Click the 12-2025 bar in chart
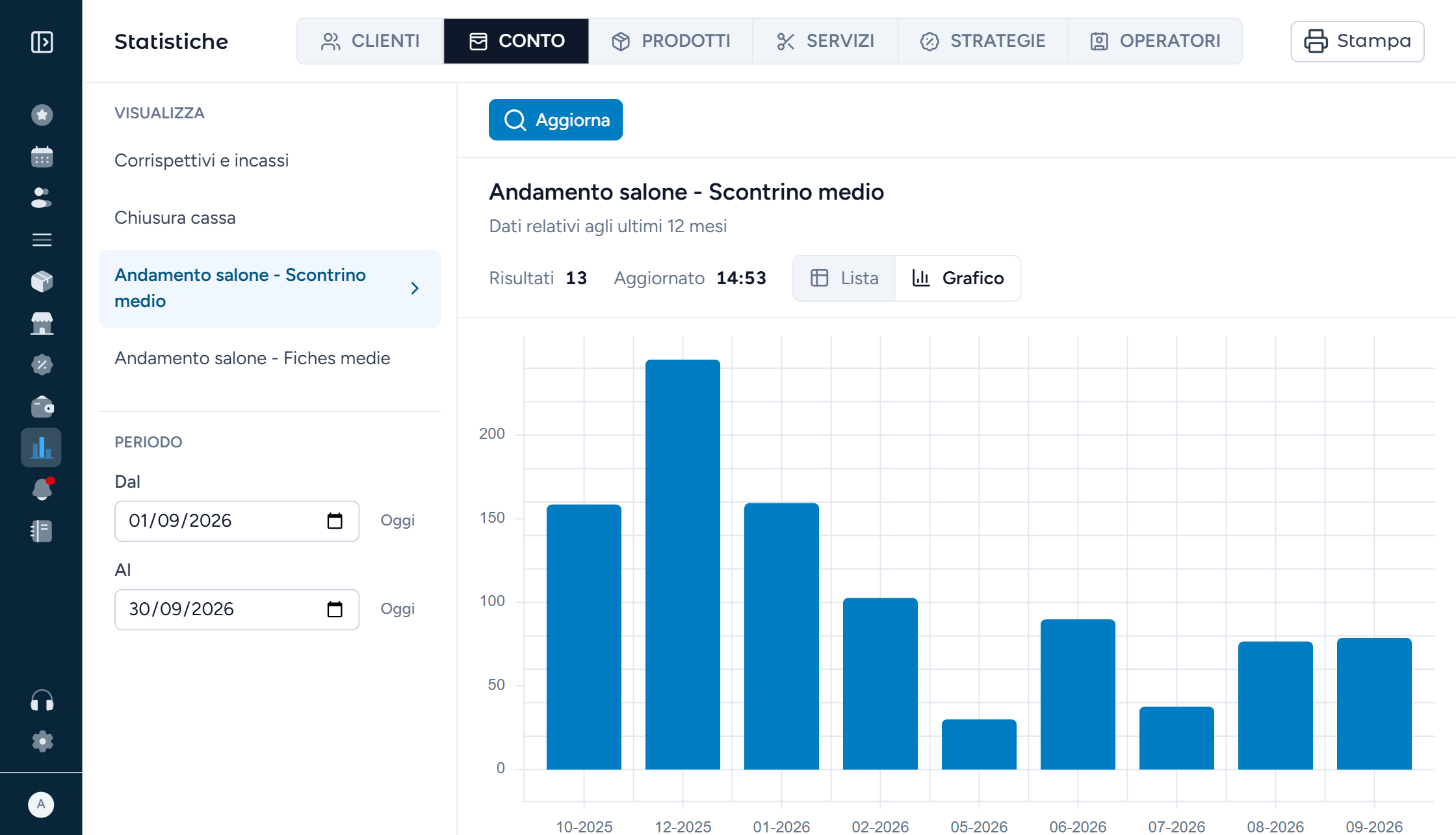 click(682, 564)
